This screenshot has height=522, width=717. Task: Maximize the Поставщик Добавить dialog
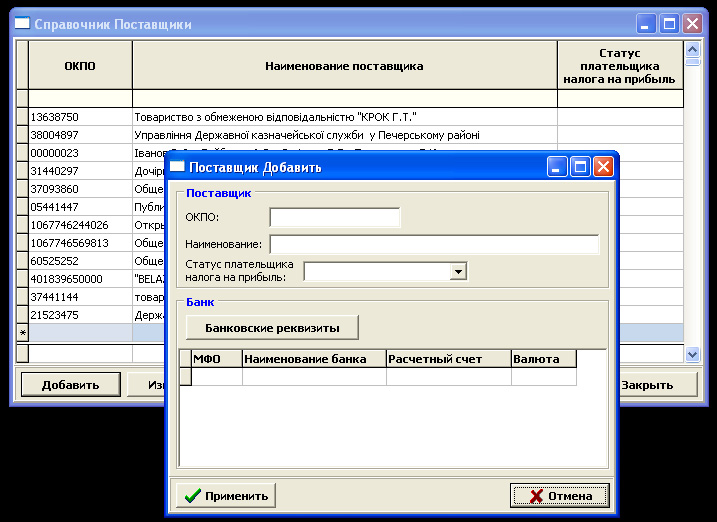tap(580, 167)
